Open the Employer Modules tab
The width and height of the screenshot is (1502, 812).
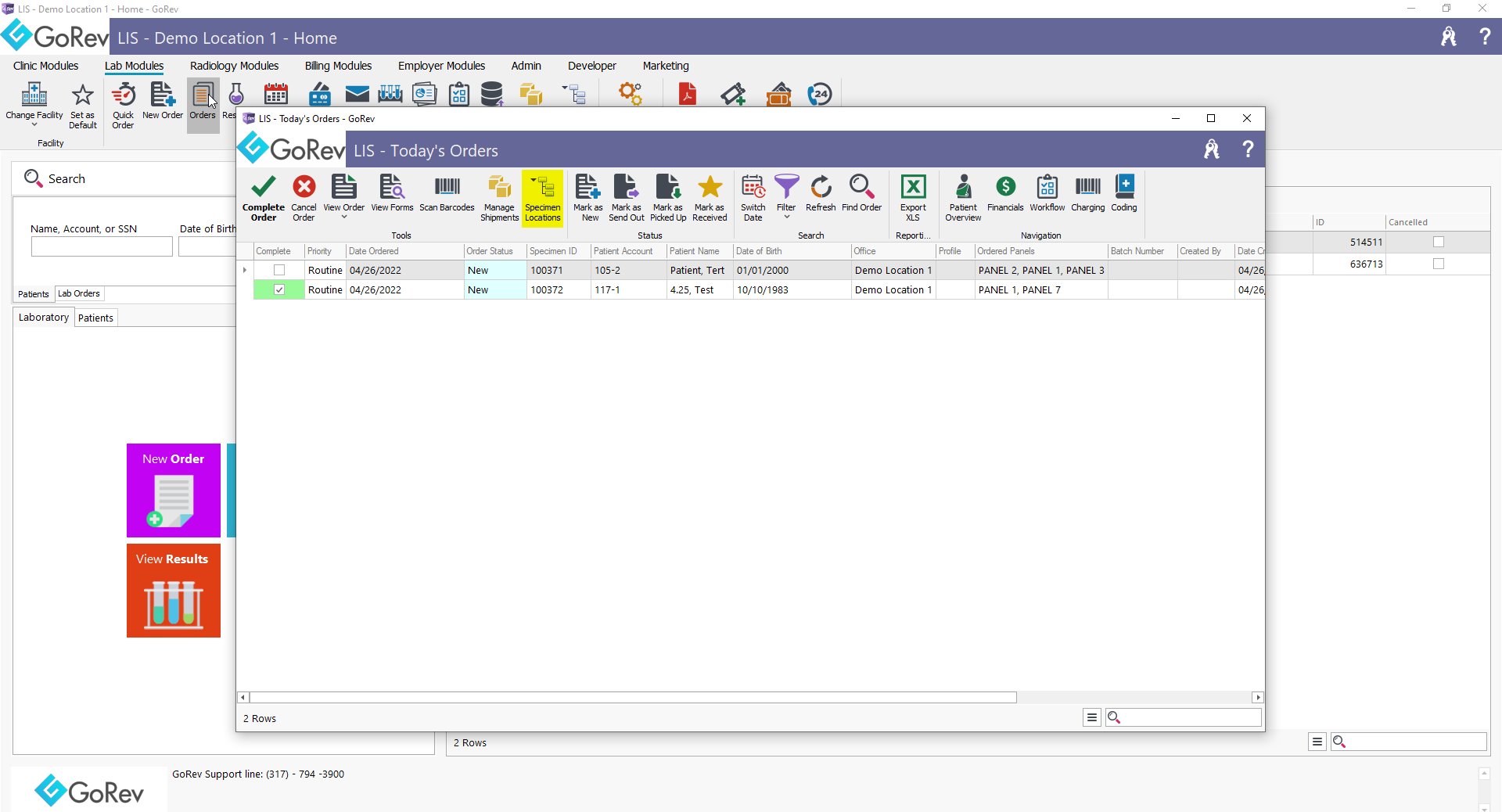pos(441,66)
